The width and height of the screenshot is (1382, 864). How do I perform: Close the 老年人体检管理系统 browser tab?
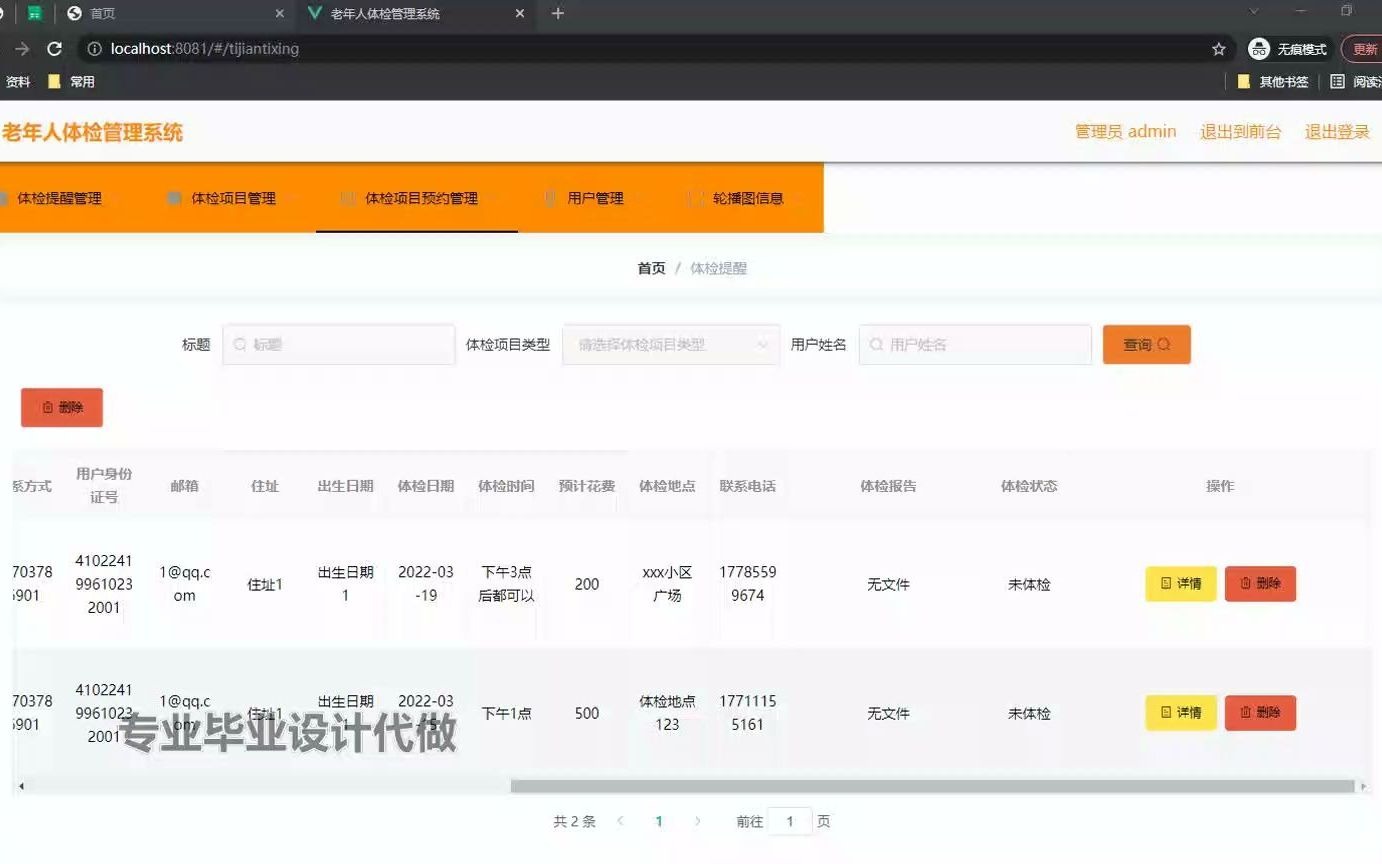(x=520, y=13)
